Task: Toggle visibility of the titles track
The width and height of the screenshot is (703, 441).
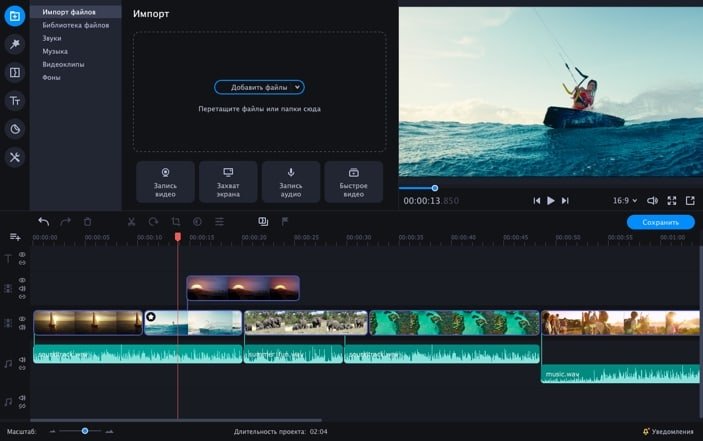Action: coord(22,255)
